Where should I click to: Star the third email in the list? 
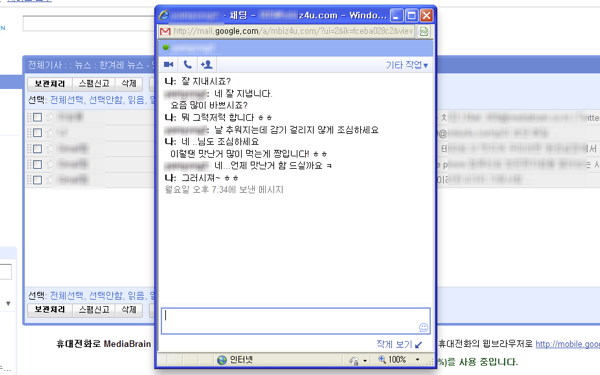[49, 148]
